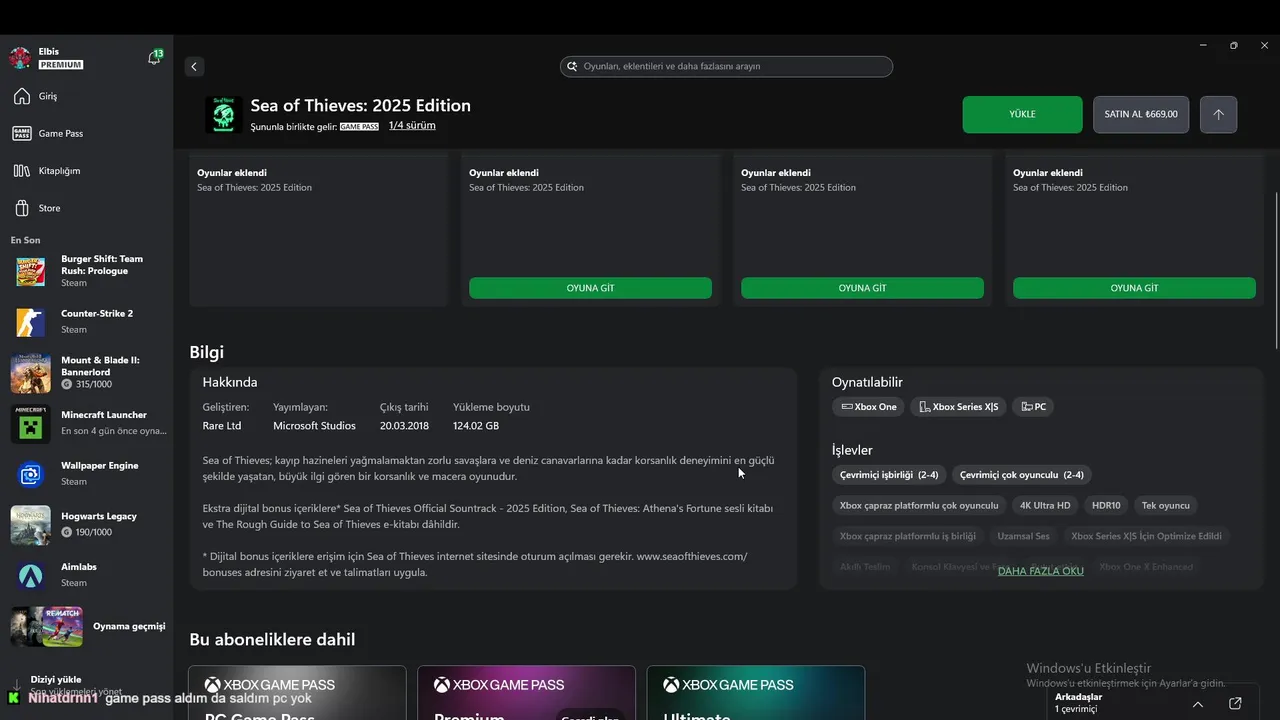This screenshot has width=1280, height=720.
Task: Click the Sea of Thieves: 2025 Edition title
Action: tap(360, 105)
